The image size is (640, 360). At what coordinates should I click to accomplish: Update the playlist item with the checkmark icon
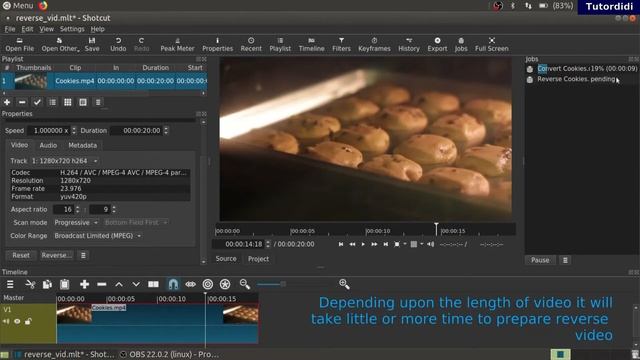pos(37,102)
